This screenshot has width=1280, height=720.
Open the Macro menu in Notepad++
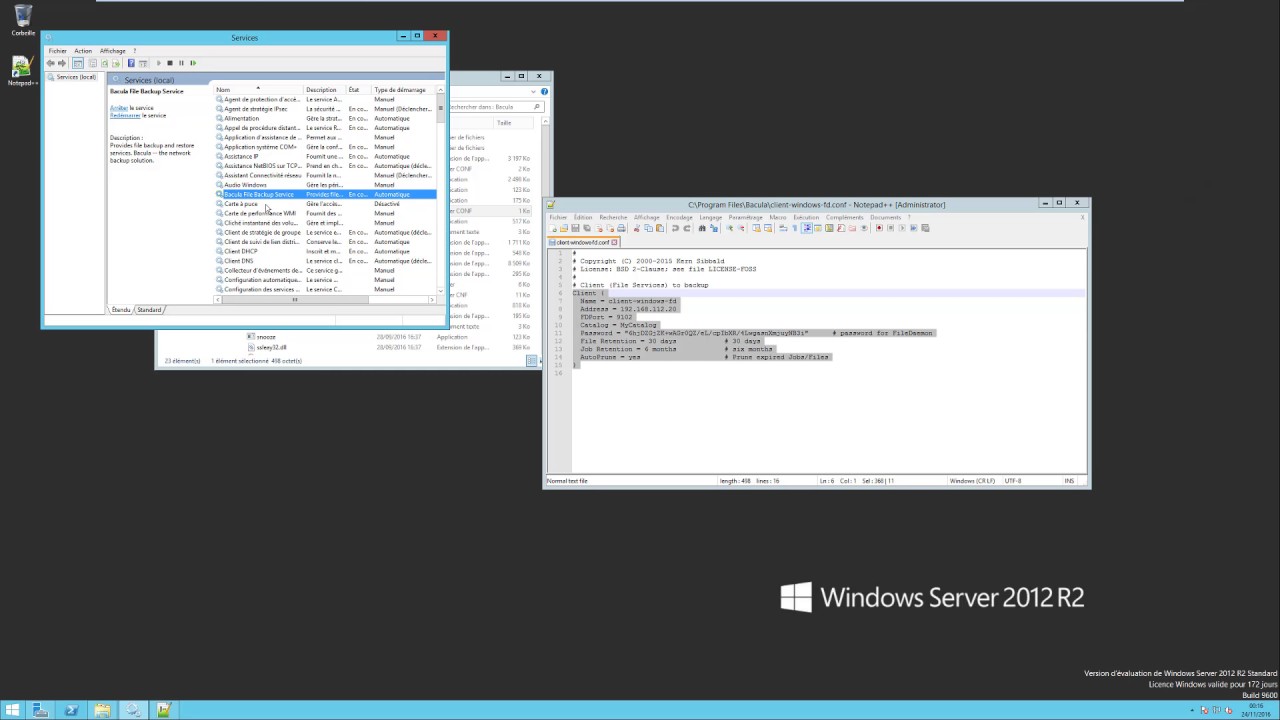(778, 217)
